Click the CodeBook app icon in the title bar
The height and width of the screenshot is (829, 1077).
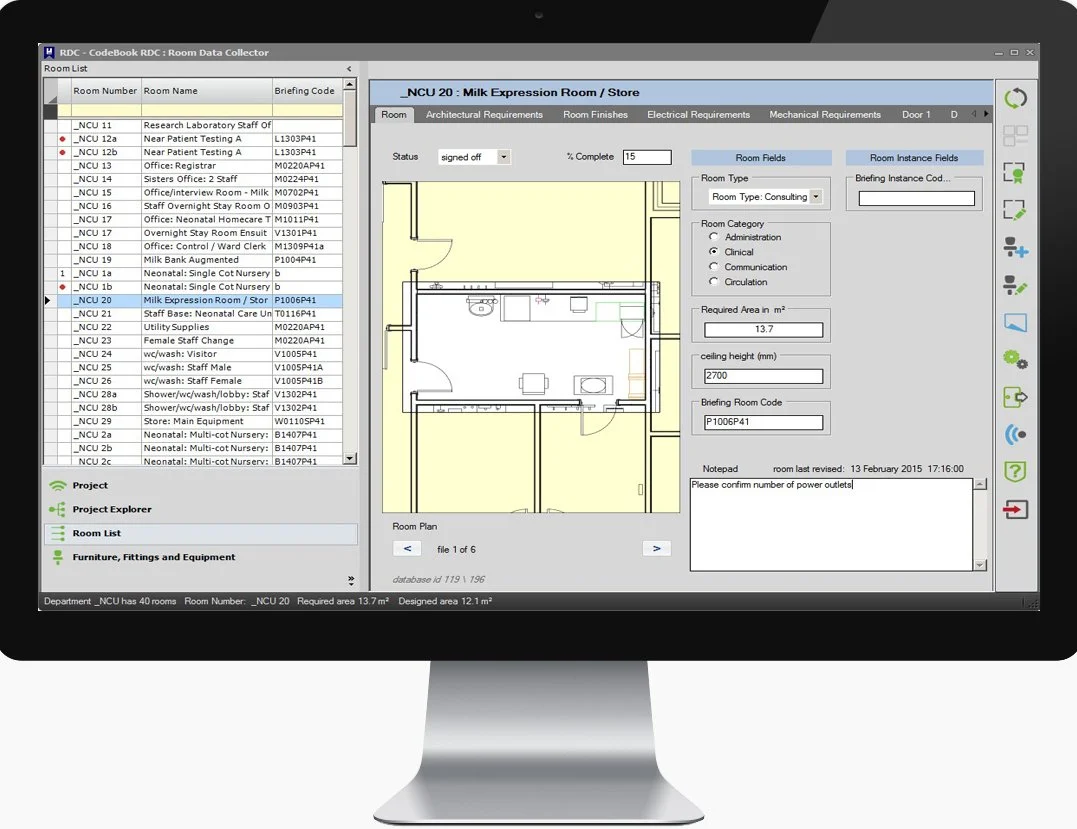pos(49,52)
